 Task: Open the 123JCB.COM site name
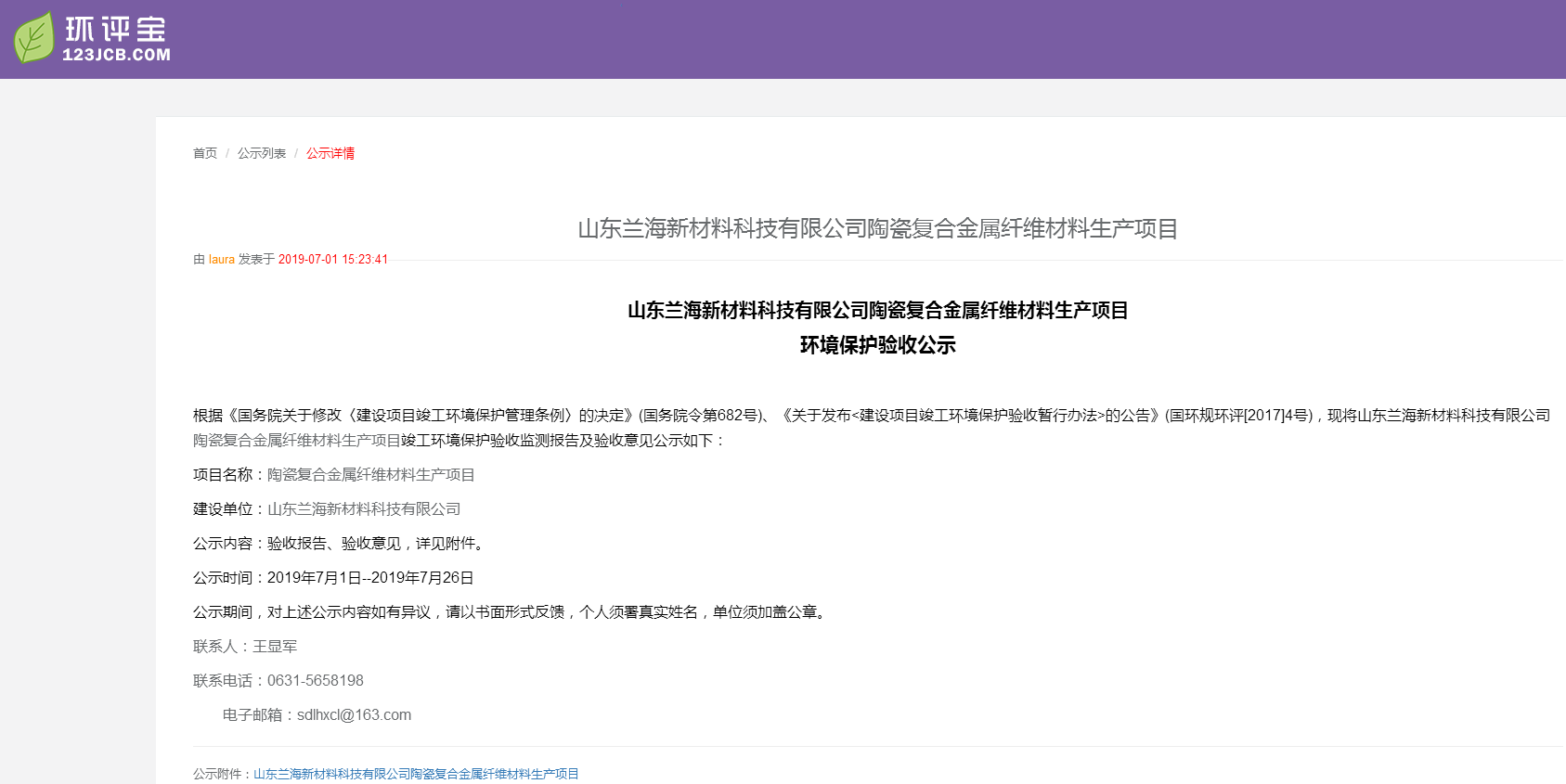point(117,55)
